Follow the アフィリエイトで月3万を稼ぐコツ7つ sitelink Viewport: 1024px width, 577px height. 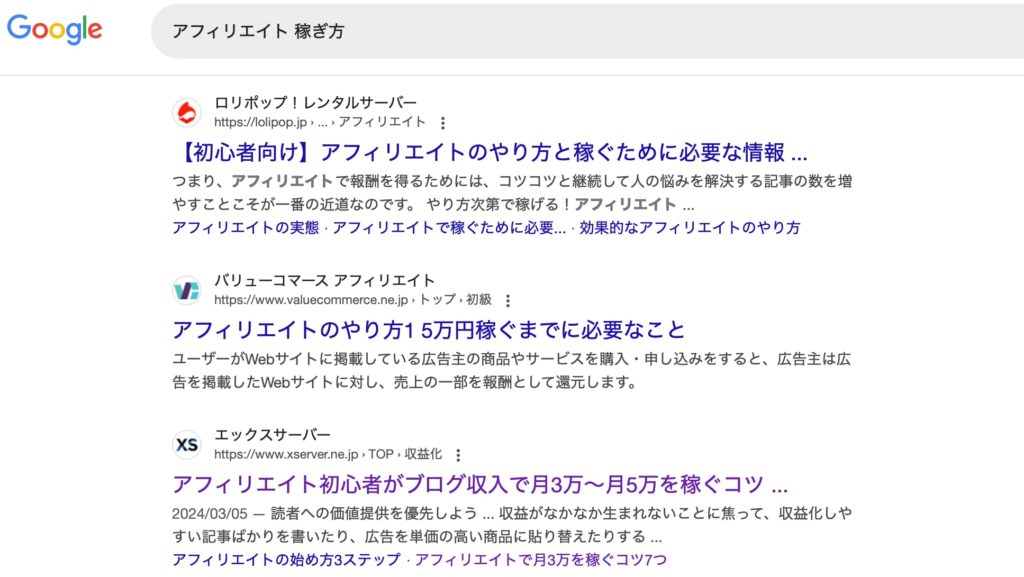(x=541, y=559)
